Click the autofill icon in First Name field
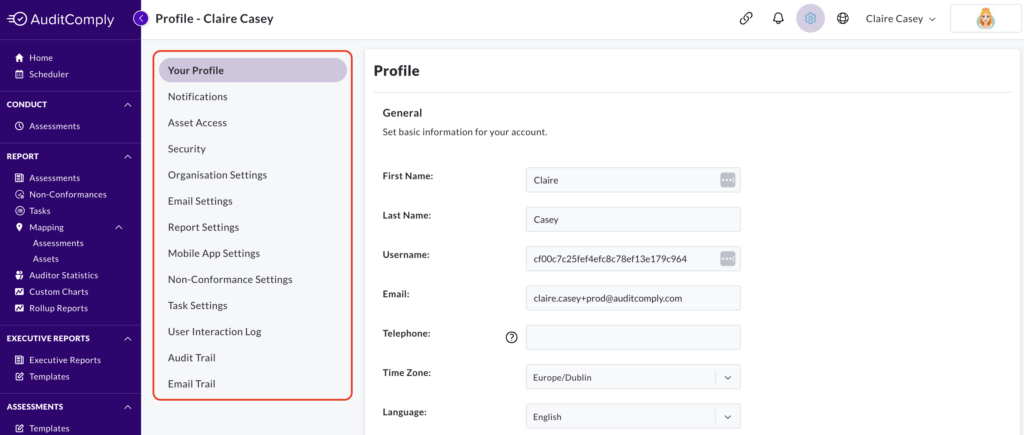The image size is (1024, 435). point(728,180)
